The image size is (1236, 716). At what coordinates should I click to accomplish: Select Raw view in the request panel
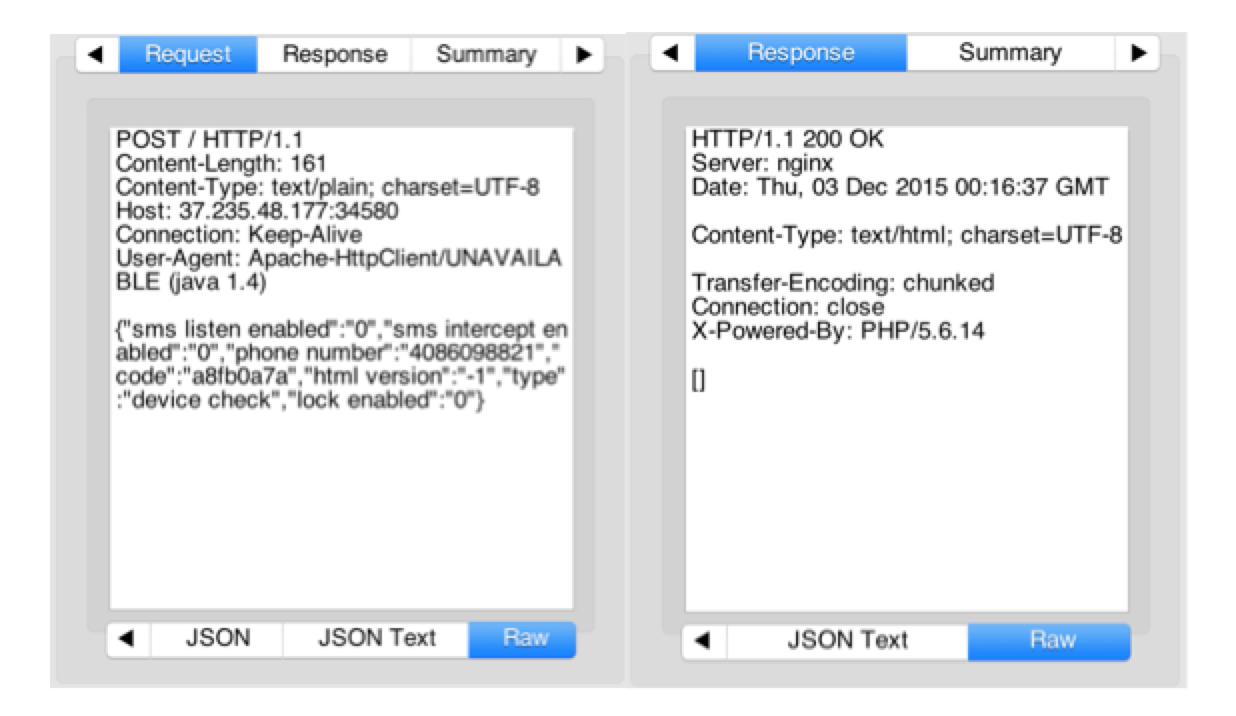click(523, 639)
